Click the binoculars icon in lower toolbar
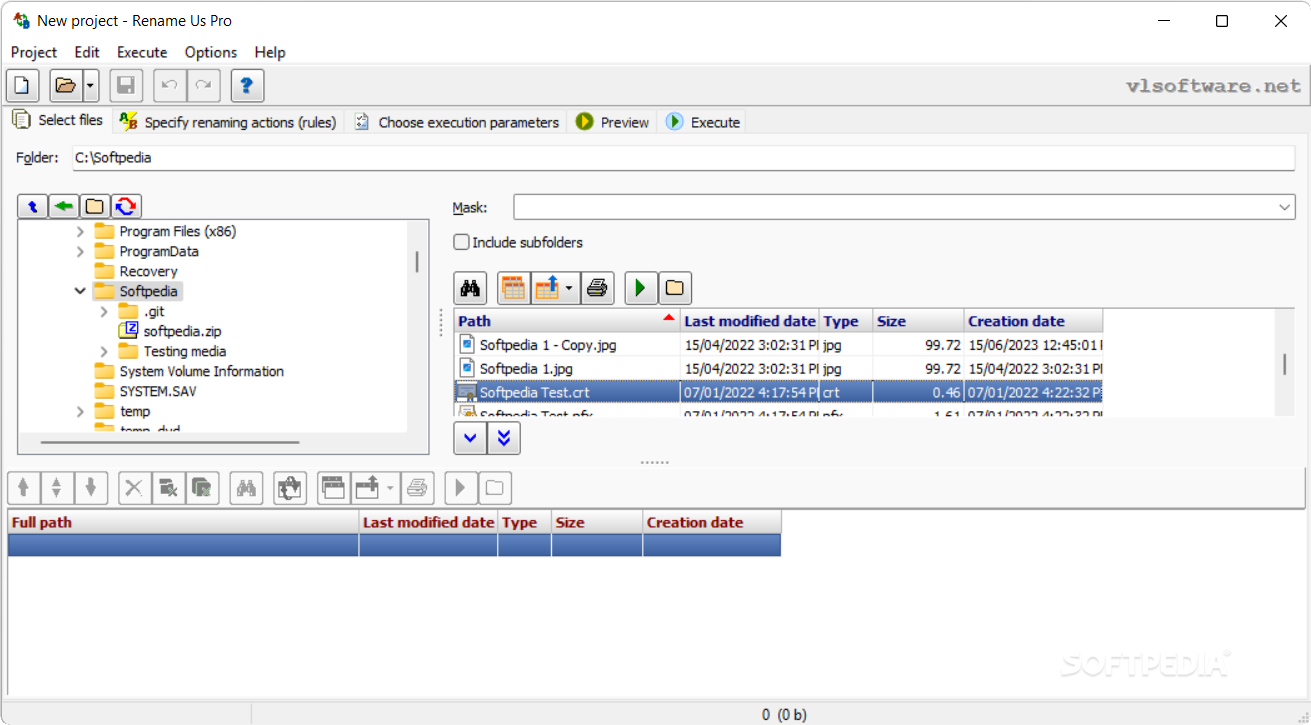 click(x=246, y=488)
